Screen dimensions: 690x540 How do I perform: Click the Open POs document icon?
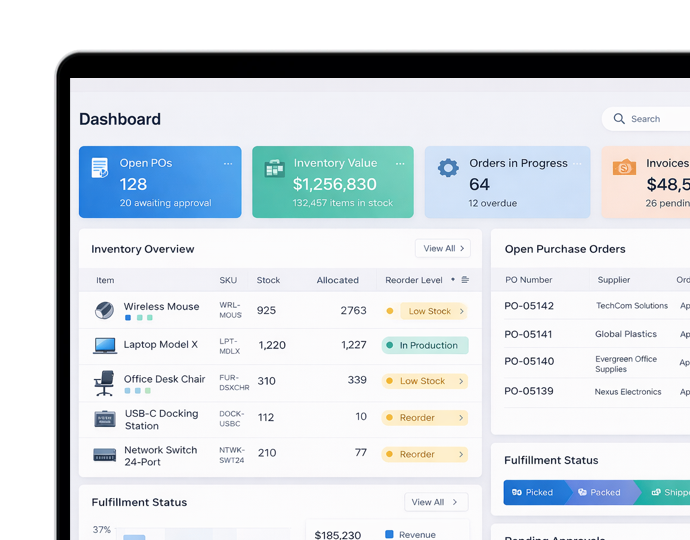tap(99, 168)
